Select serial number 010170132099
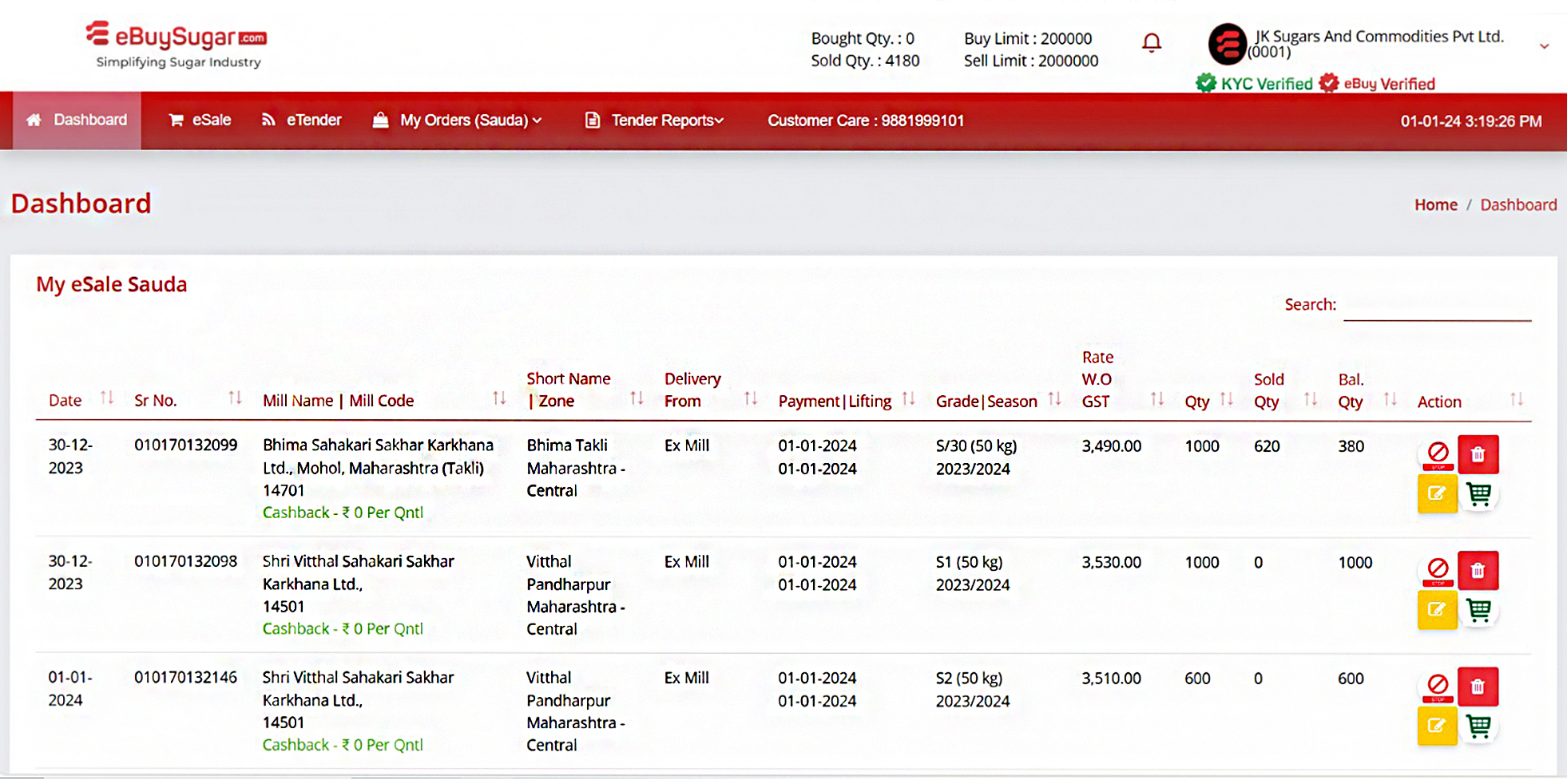The image size is (1567, 784). tap(185, 445)
